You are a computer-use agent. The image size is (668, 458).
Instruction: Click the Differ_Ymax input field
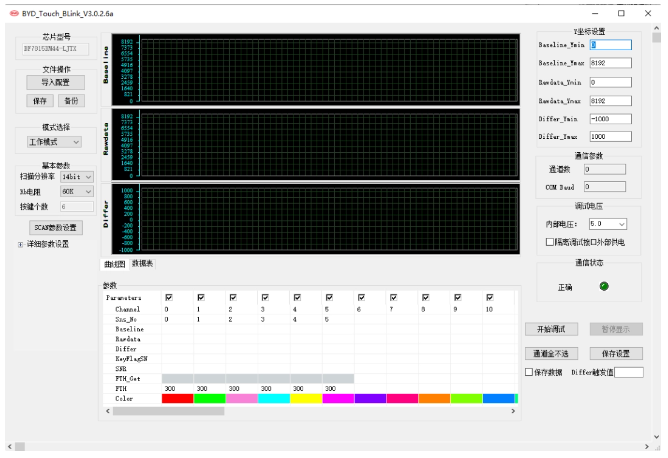point(610,136)
